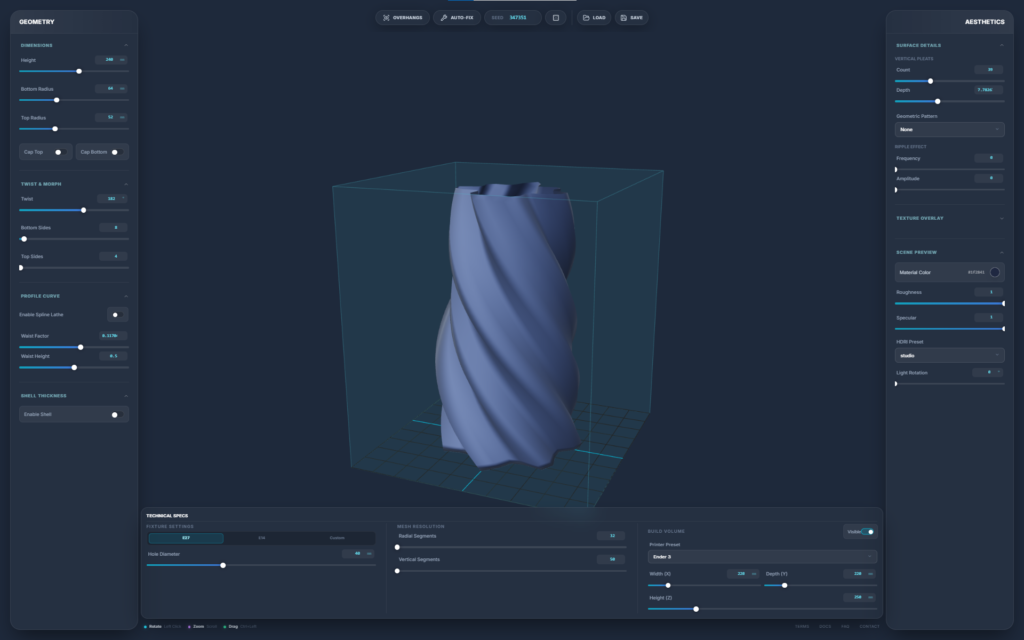The image size is (1024, 640).
Task: Click the Material Color swatch
Action: [x=994, y=272]
